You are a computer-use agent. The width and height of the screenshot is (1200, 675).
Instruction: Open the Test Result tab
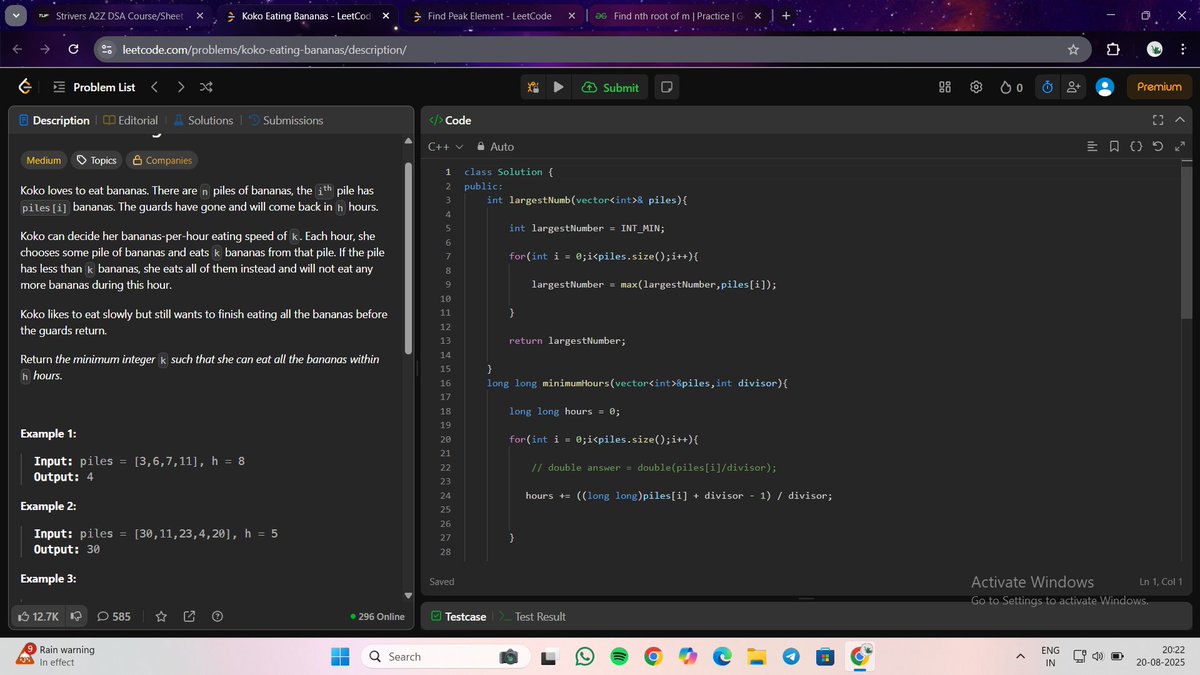(532, 616)
